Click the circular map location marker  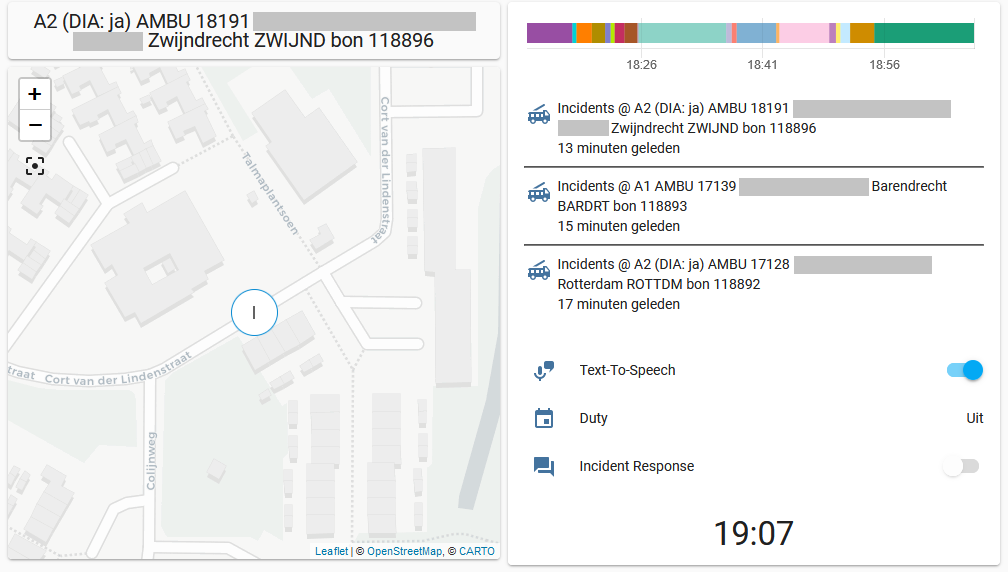pos(254,312)
